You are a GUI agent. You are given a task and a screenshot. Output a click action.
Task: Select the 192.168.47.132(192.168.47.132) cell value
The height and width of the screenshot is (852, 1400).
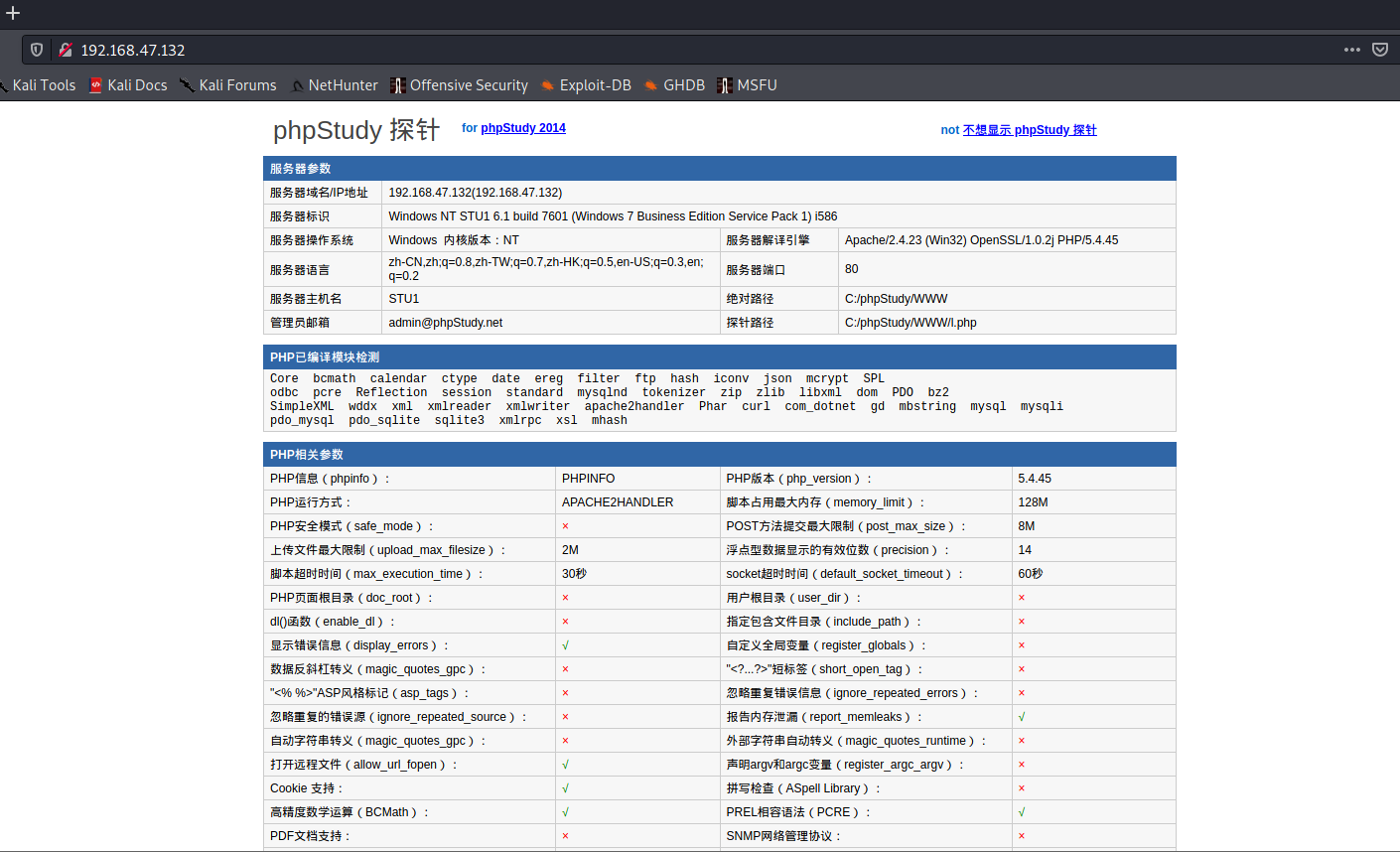point(476,193)
